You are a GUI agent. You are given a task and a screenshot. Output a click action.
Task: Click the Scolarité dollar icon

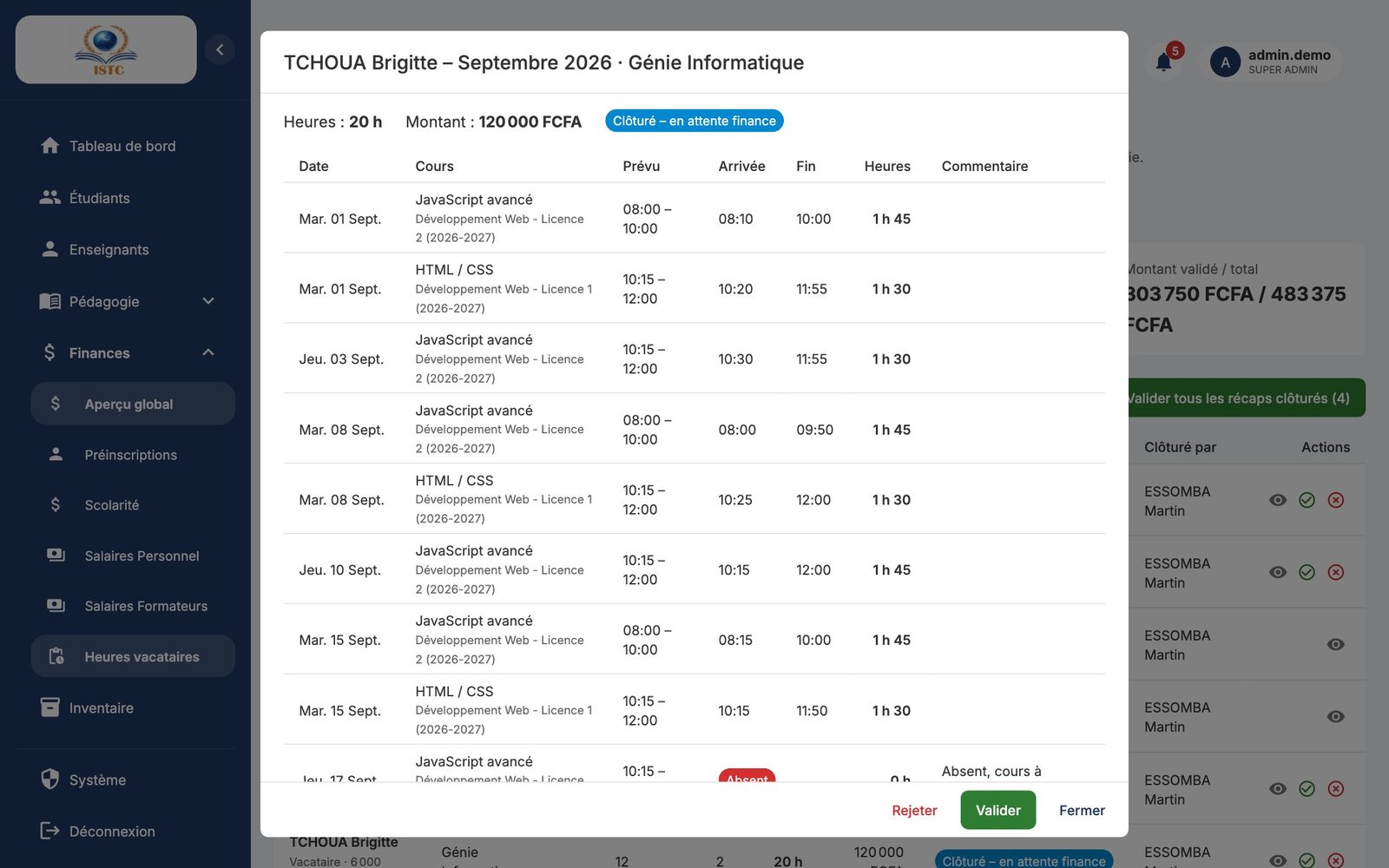56,504
